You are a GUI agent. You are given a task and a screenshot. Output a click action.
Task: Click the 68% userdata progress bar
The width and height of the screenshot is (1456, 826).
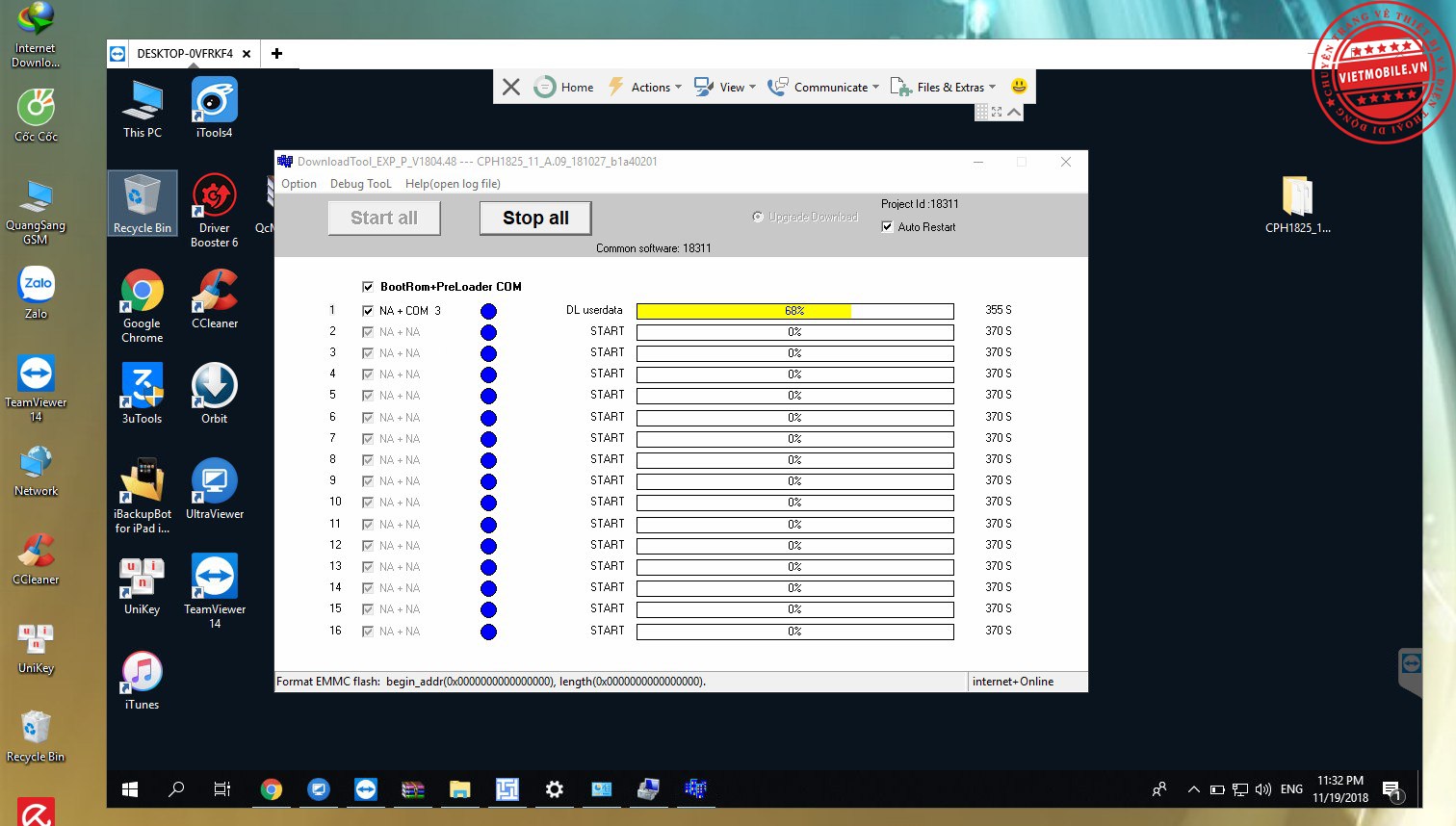(x=795, y=311)
